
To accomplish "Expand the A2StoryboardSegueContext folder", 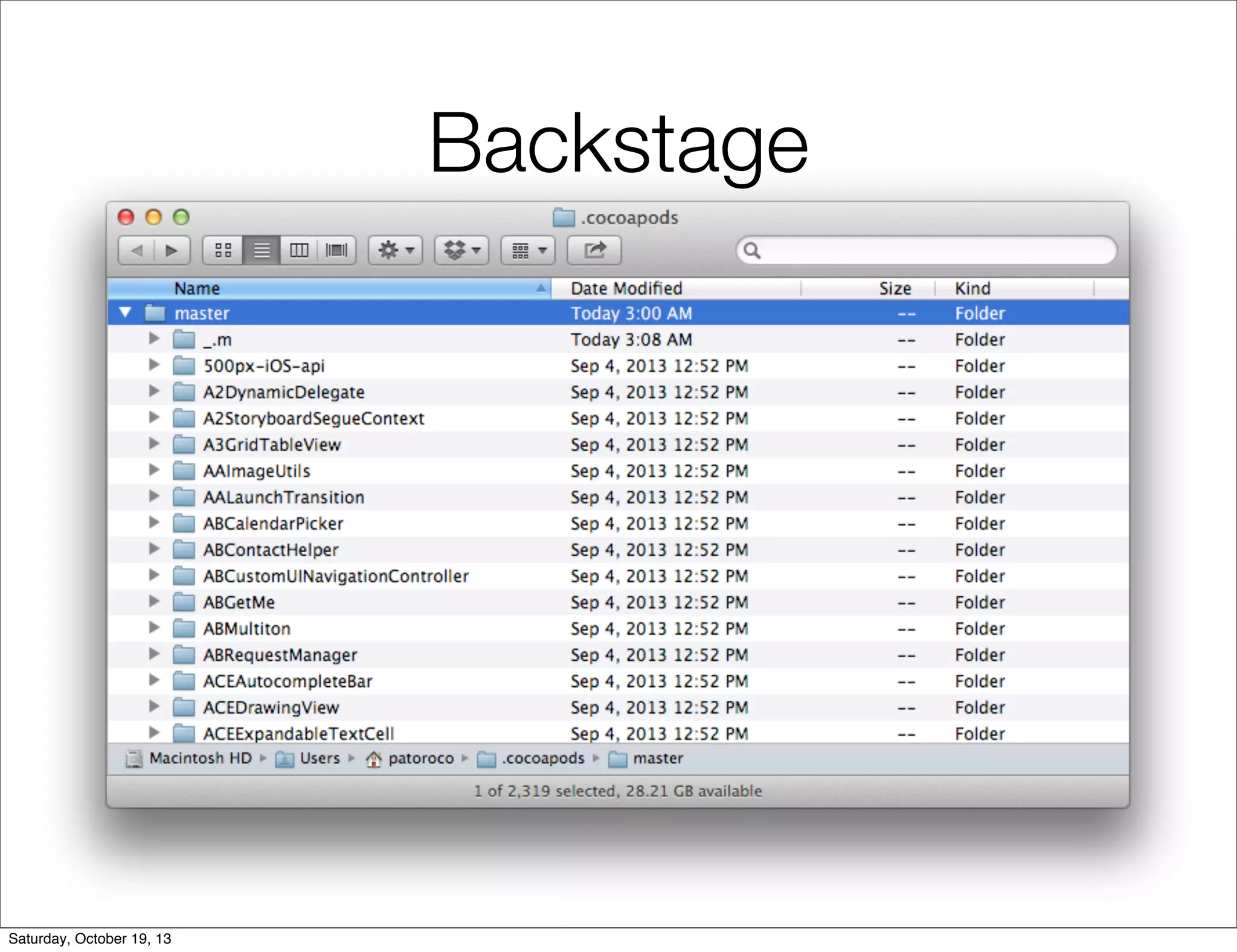I will pos(154,418).
